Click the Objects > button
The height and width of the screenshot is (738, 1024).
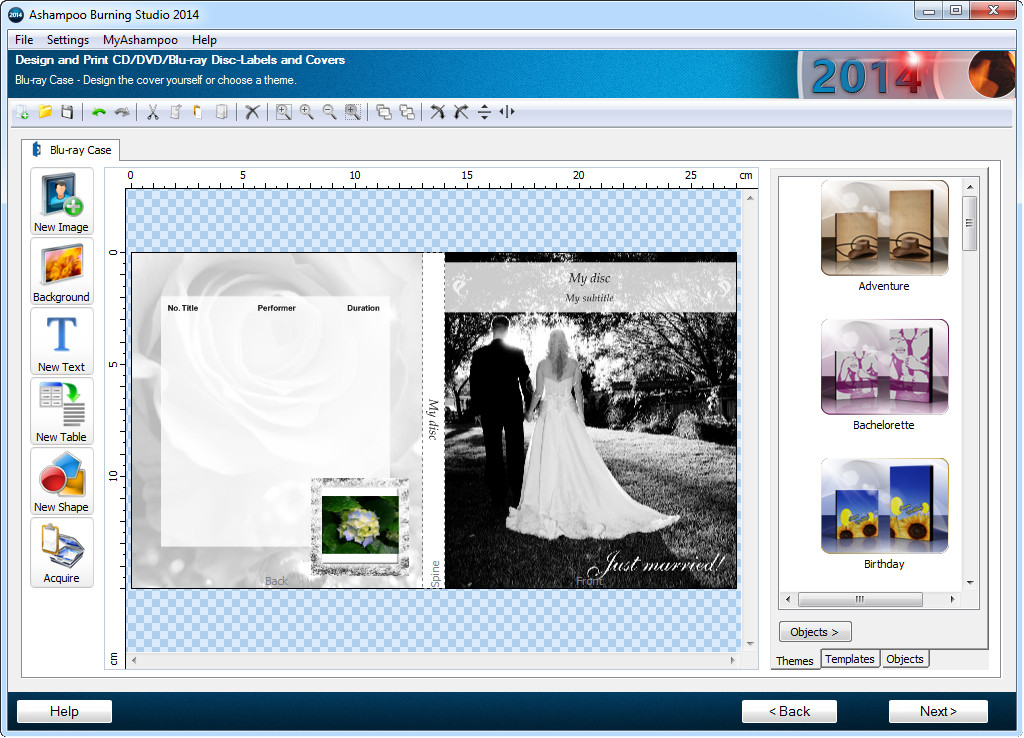click(x=814, y=631)
